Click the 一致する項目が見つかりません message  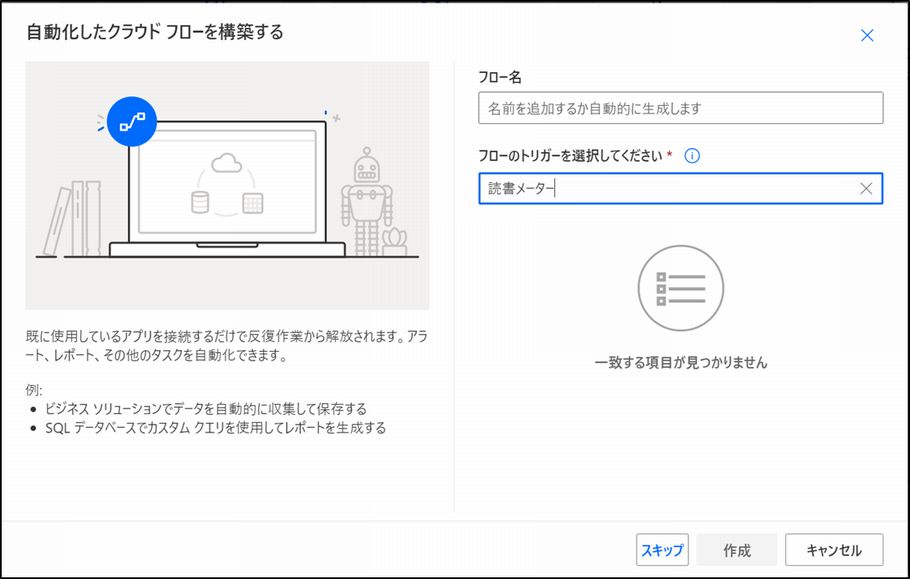[x=681, y=363]
